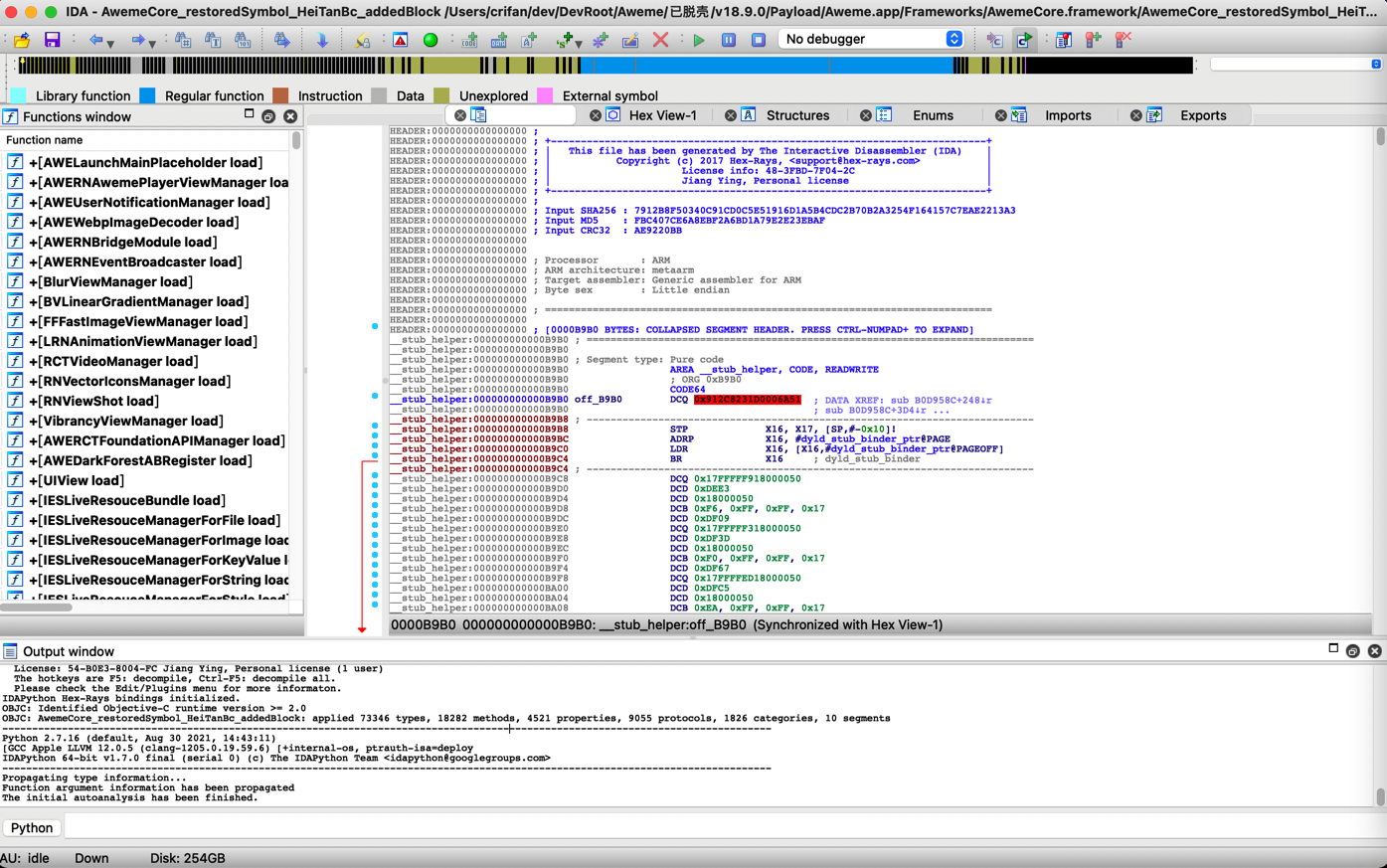Click the blue down arrow jump icon
Screen dimensions: 1387x868
click(322, 40)
